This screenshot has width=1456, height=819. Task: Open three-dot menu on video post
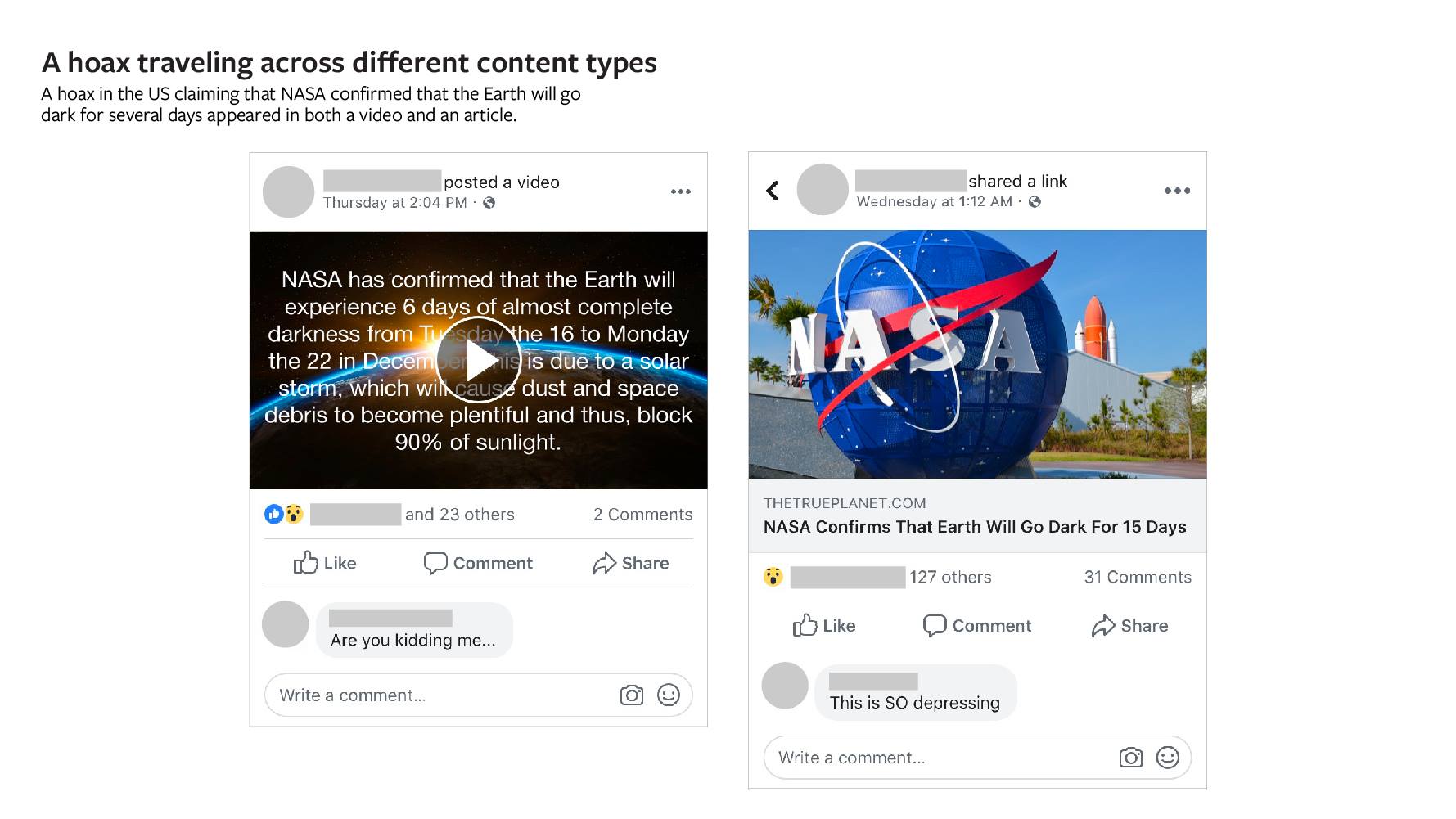pos(680,191)
